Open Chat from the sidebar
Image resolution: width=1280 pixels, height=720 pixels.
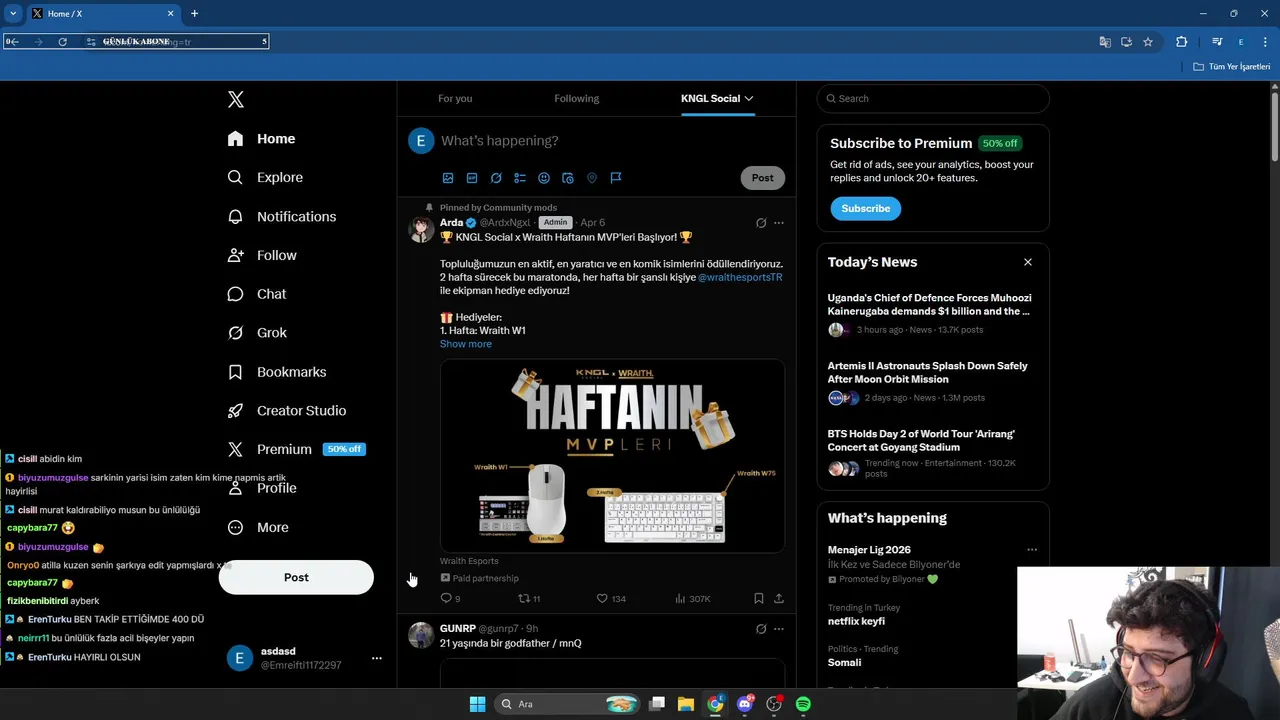pyautogui.click(x=256, y=294)
